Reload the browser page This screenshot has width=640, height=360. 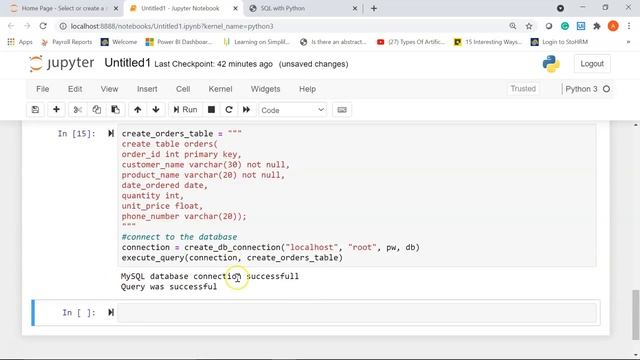(43, 26)
